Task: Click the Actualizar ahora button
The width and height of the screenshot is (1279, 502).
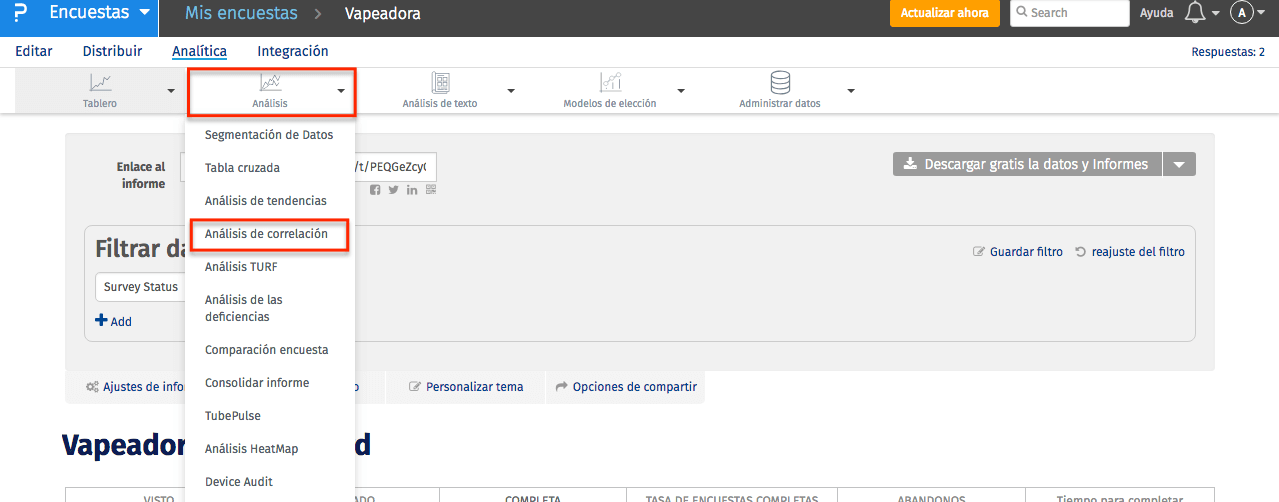Action: click(x=944, y=13)
